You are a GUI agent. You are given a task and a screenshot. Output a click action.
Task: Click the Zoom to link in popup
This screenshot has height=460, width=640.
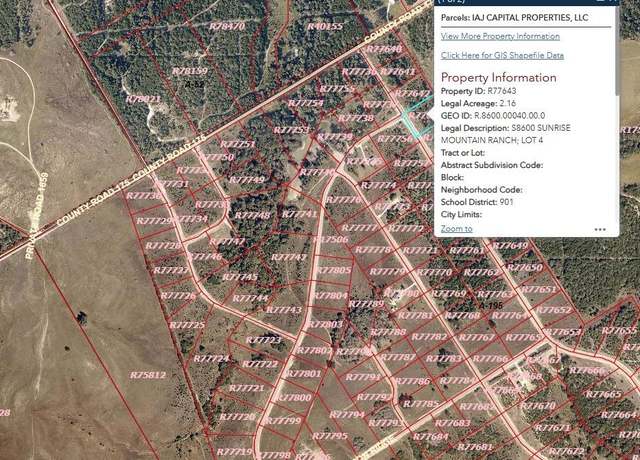[456, 229]
